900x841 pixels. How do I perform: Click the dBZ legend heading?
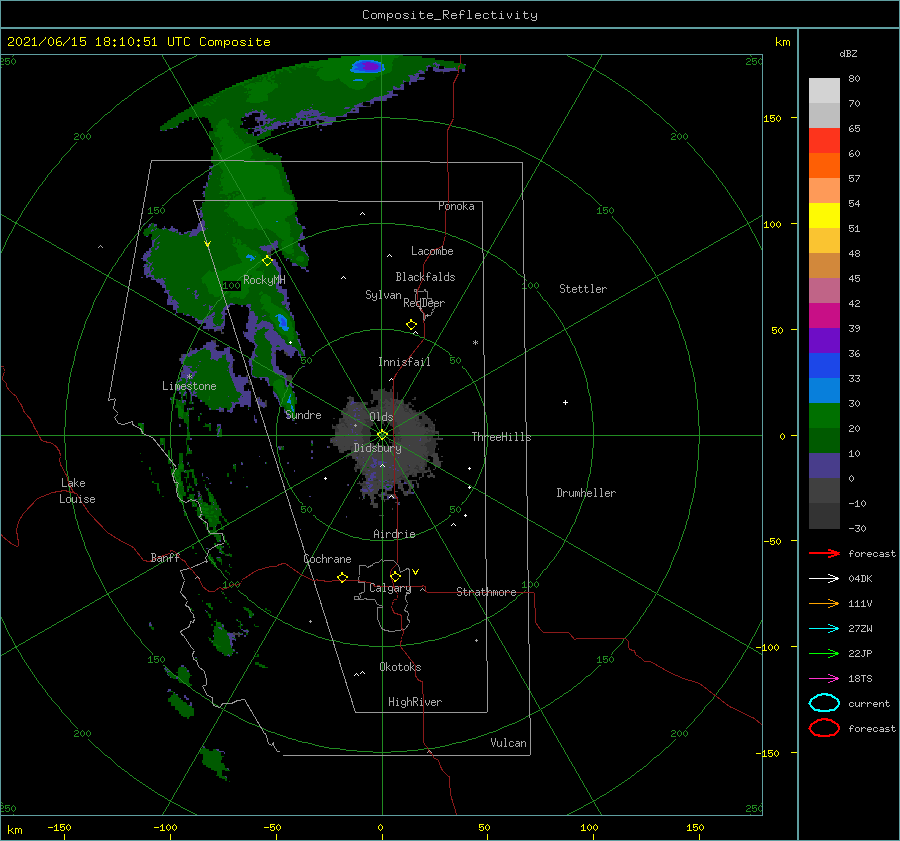point(848,53)
